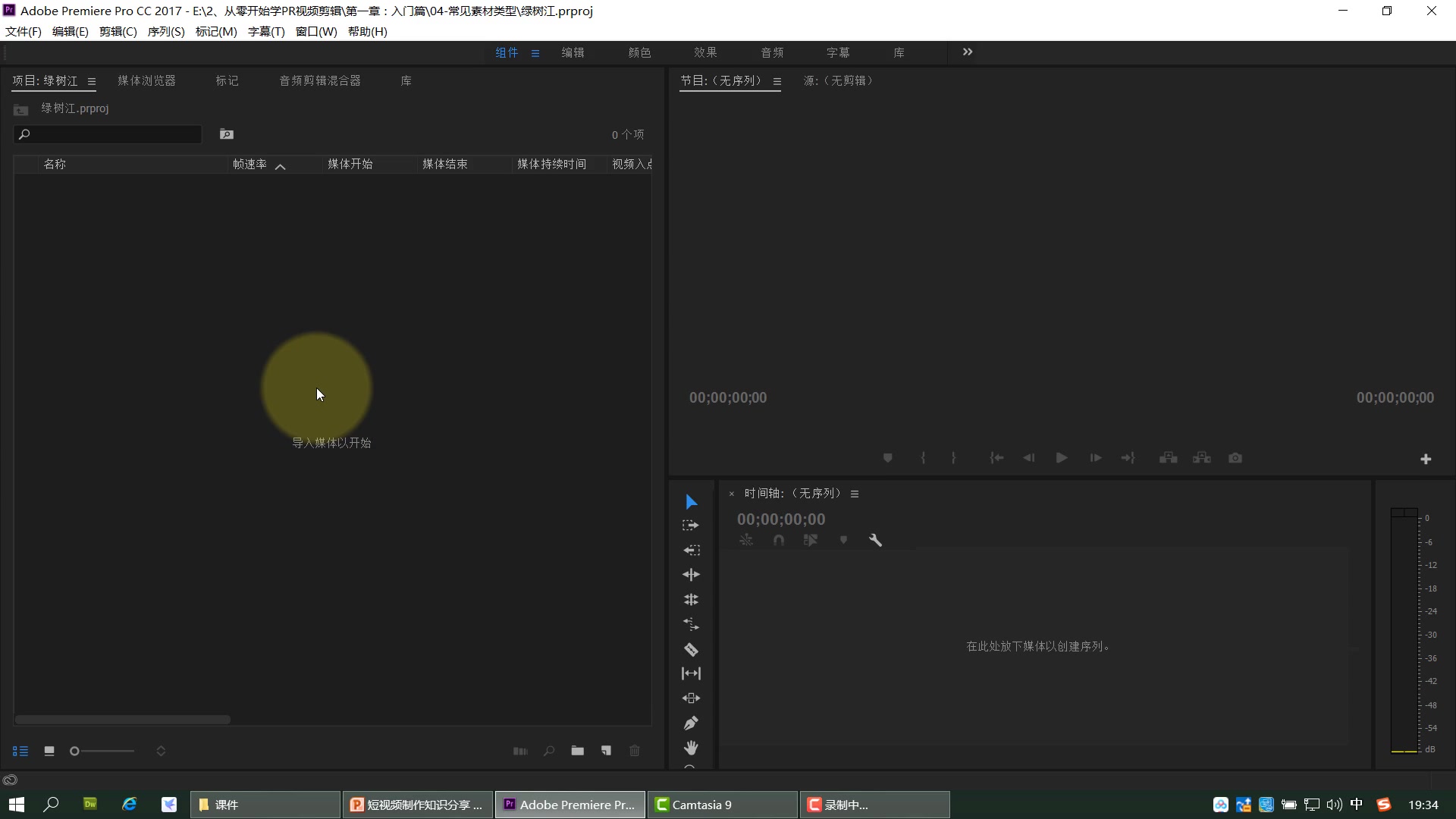Open the Timeline panel menu

(855, 494)
